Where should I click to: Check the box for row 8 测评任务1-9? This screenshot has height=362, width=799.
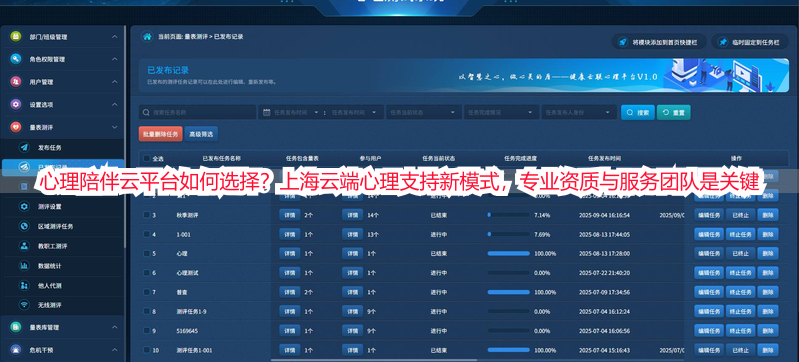click(x=147, y=311)
